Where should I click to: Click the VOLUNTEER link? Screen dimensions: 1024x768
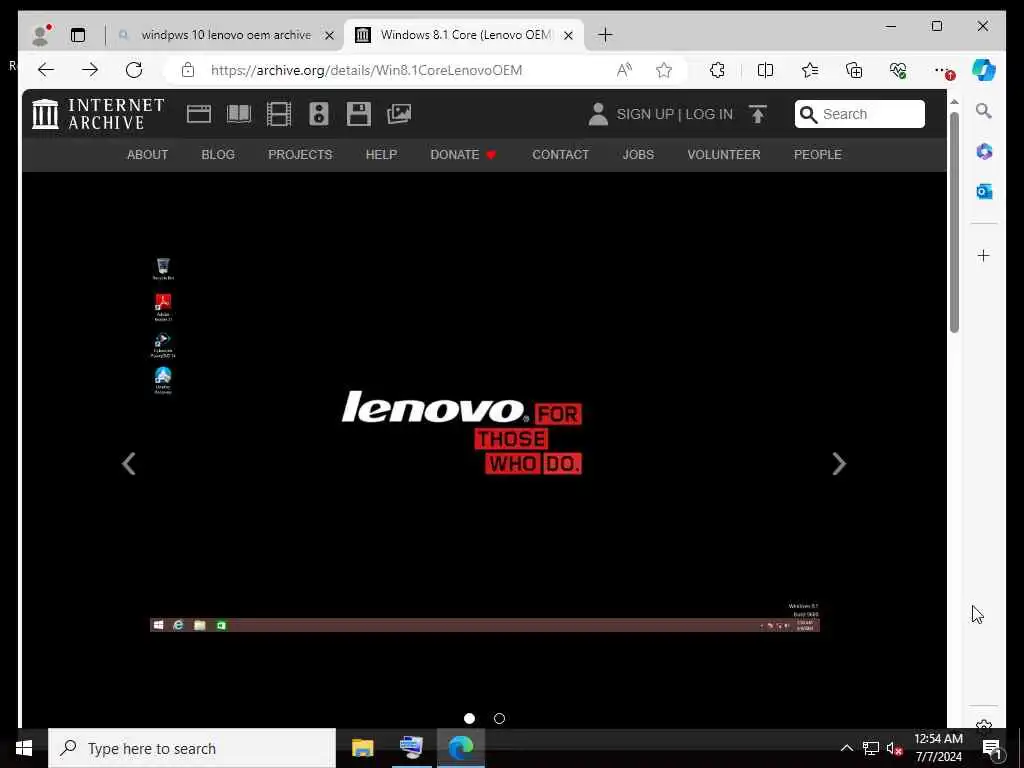724,155
